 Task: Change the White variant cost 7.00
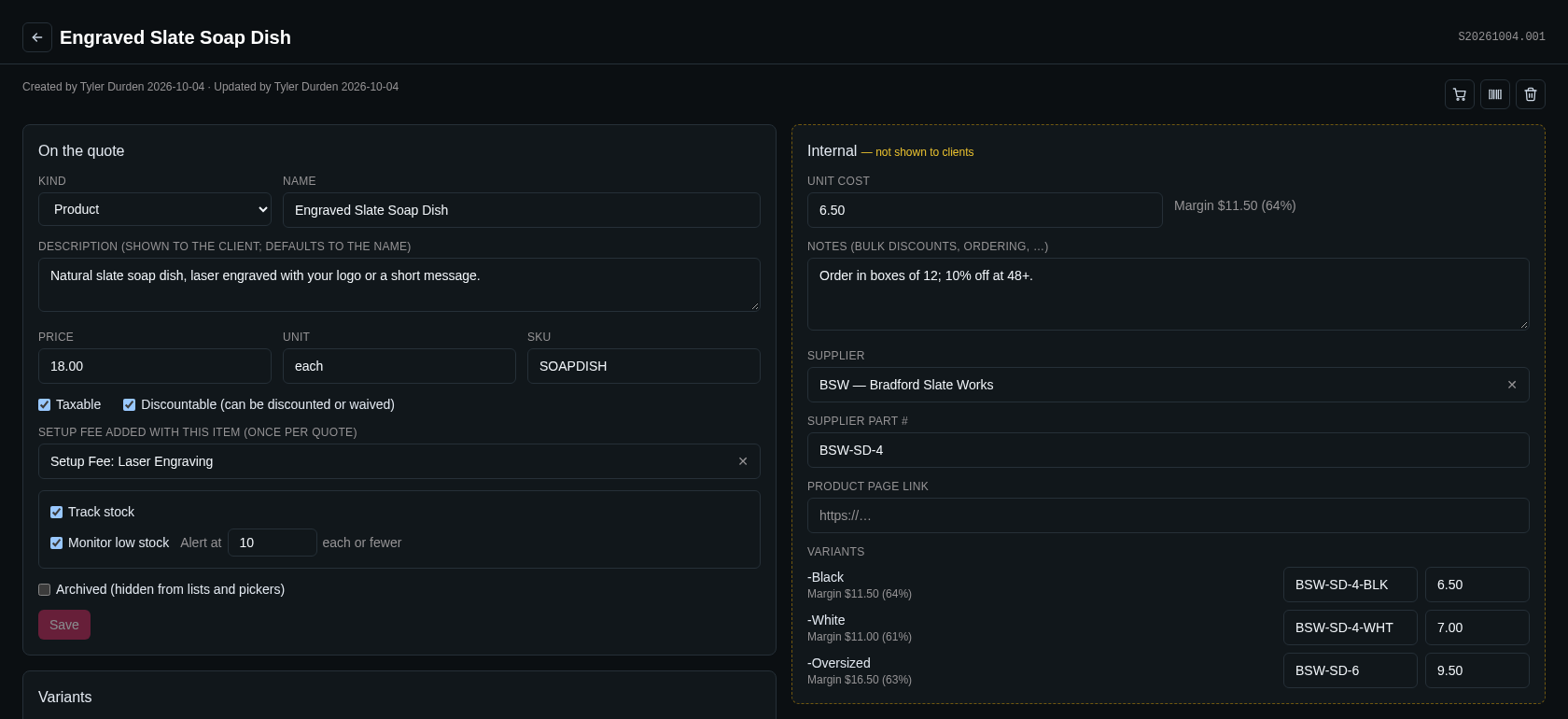coord(1477,627)
